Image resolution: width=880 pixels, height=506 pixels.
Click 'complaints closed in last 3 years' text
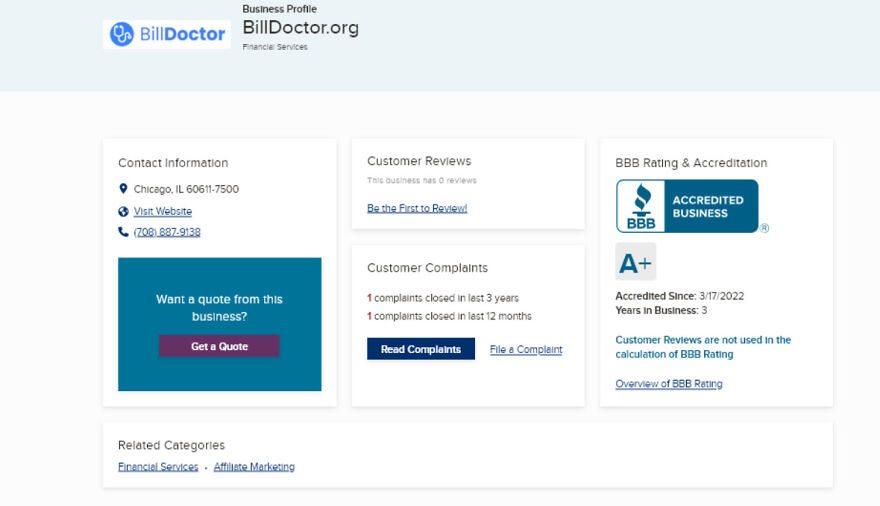[x=443, y=298]
